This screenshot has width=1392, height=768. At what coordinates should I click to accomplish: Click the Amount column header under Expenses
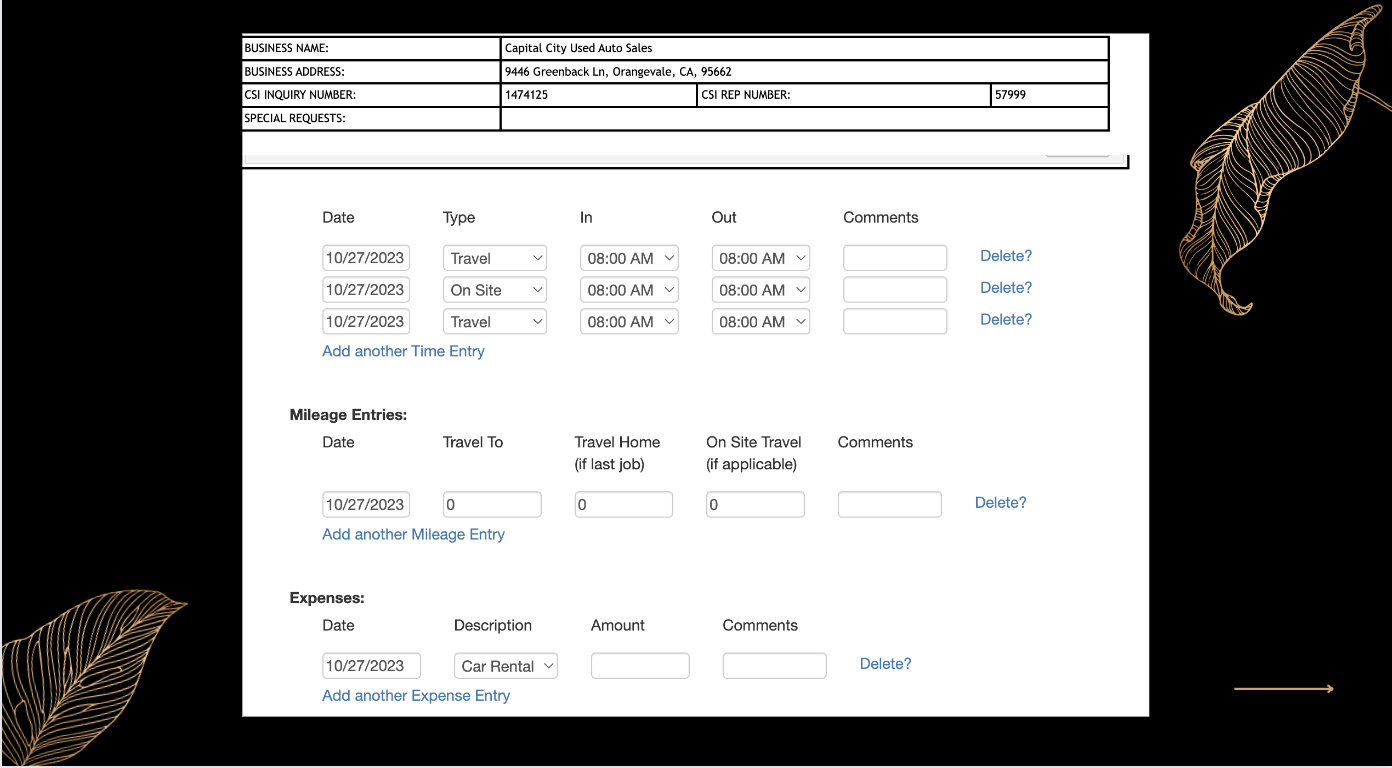tap(618, 625)
